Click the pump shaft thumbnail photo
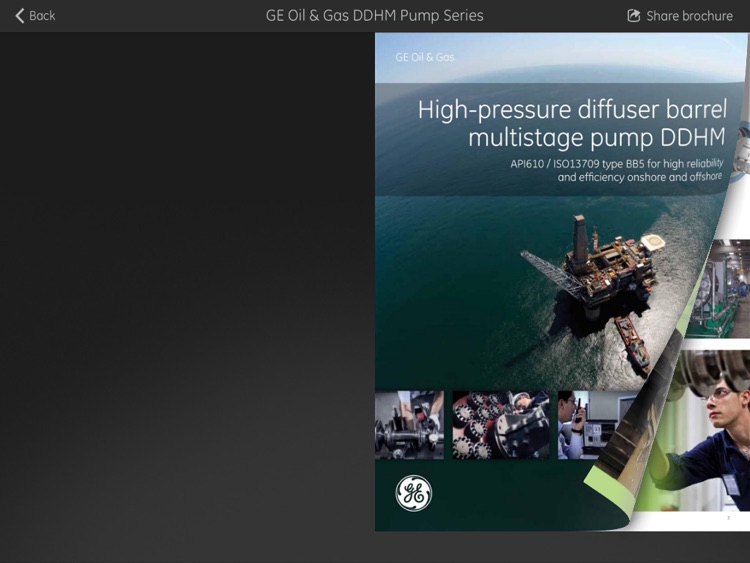The image size is (750, 563). tap(409, 425)
